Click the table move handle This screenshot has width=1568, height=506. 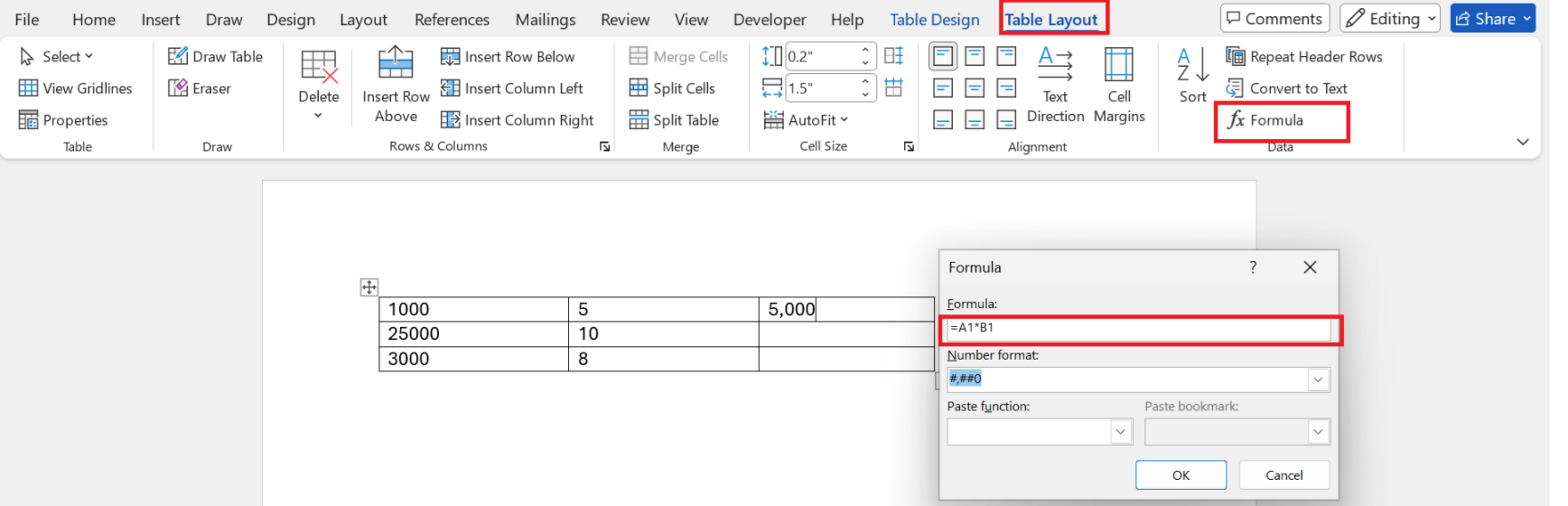click(369, 287)
